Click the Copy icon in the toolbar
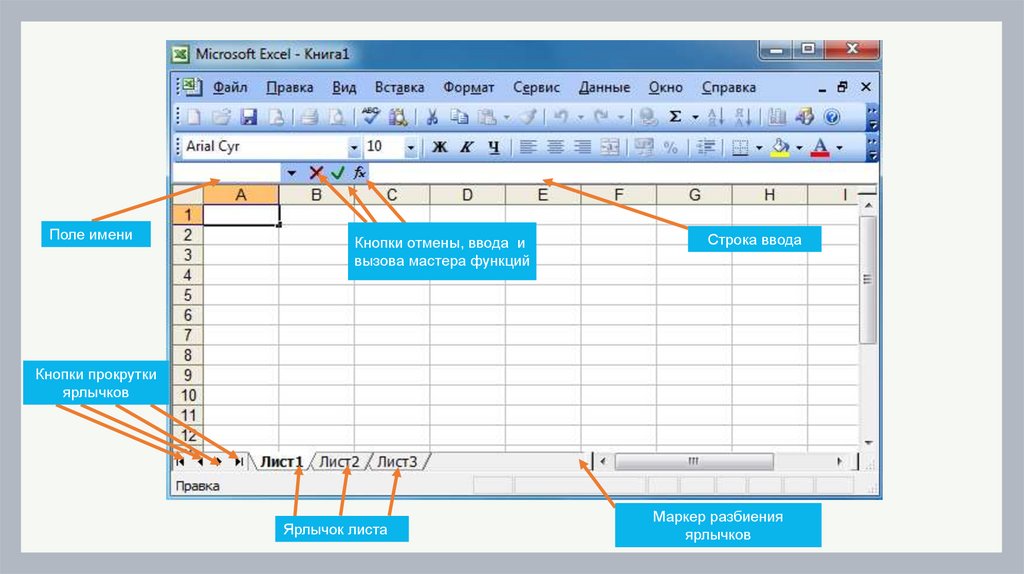This screenshot has width=1024, height=574. coord(460,117)
